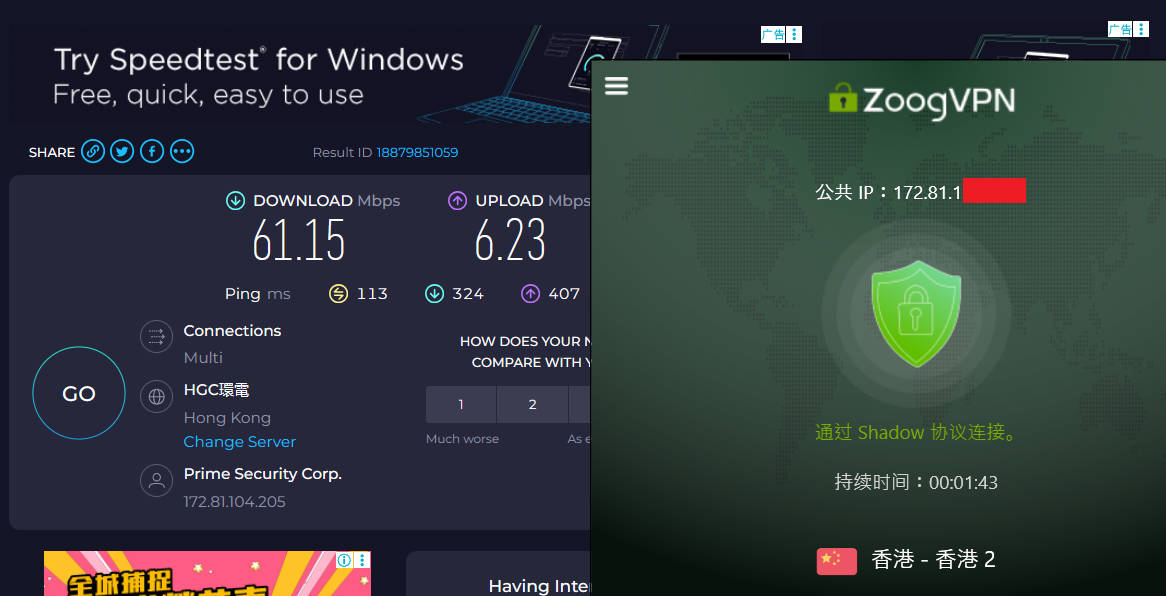
Task: Click the Change Server link
Action: coord(239,442)
